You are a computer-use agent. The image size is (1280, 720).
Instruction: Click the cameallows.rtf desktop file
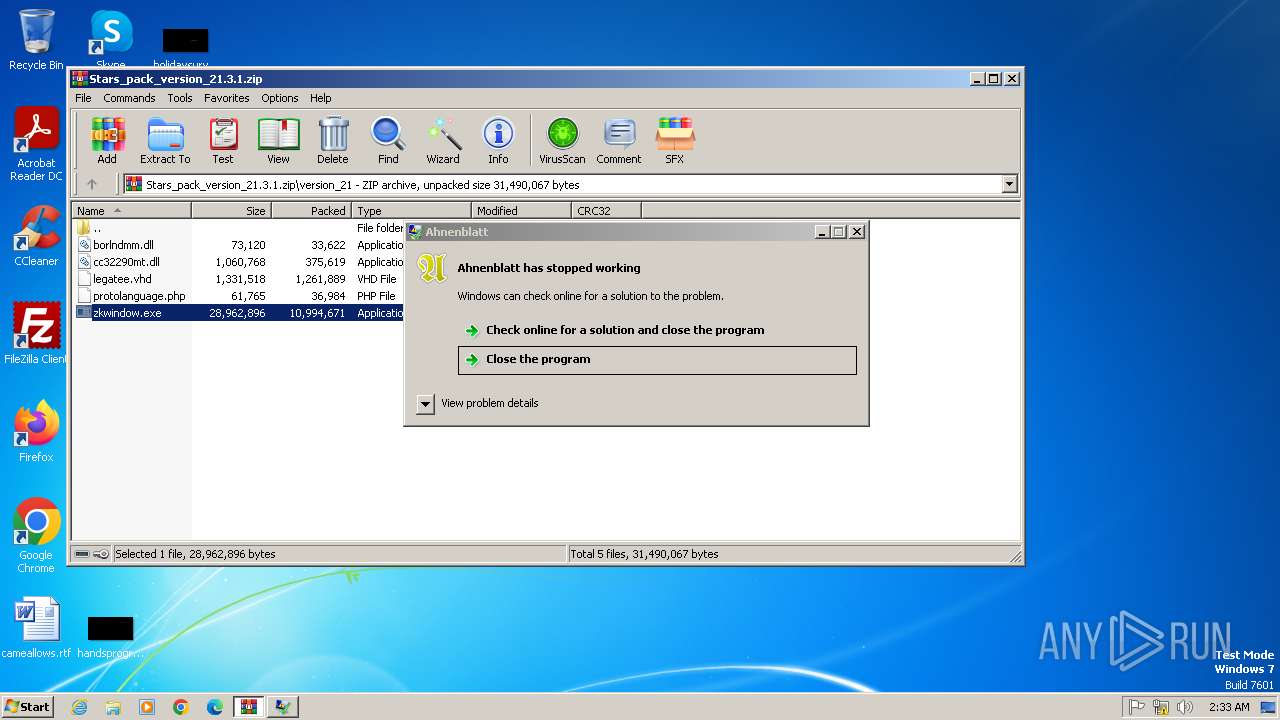36,629
